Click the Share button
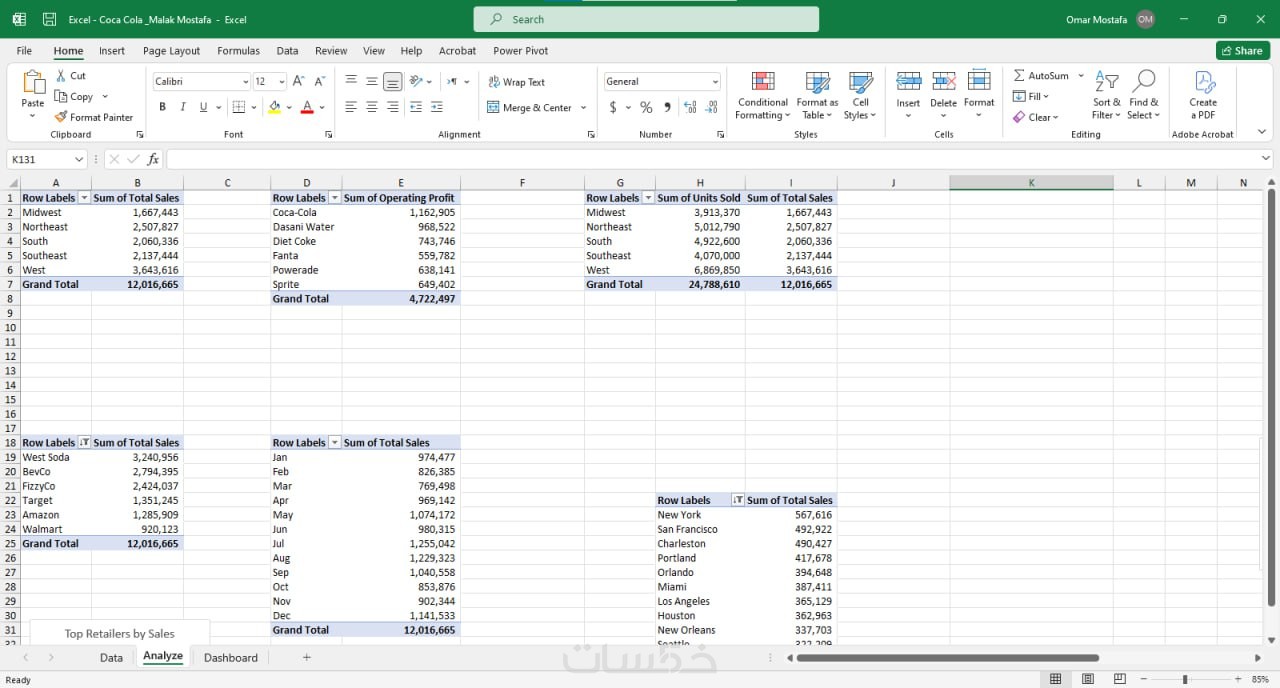Screen dimensions: 1280x688 [1243, 50]
